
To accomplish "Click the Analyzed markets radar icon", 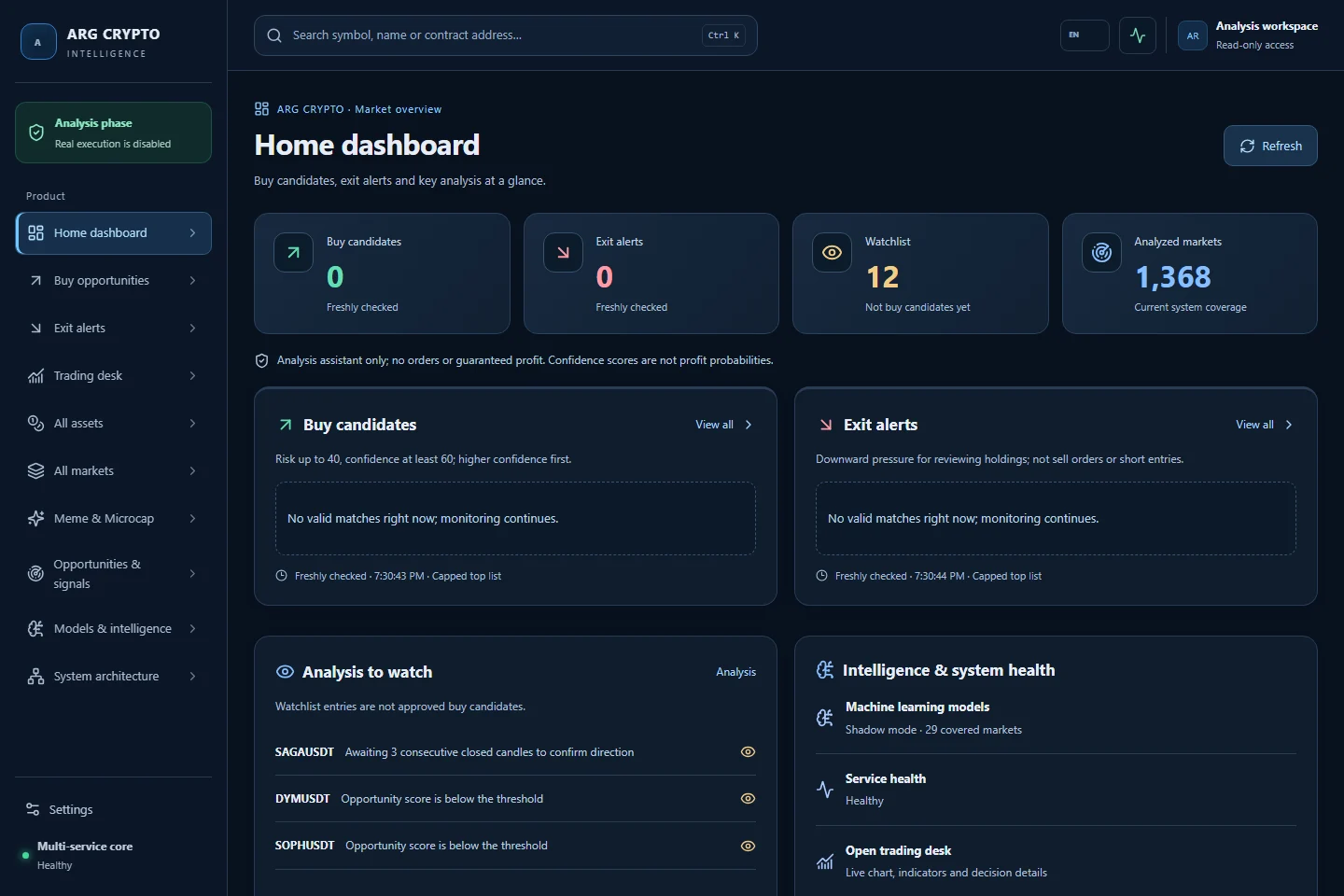I will 1101,252.
